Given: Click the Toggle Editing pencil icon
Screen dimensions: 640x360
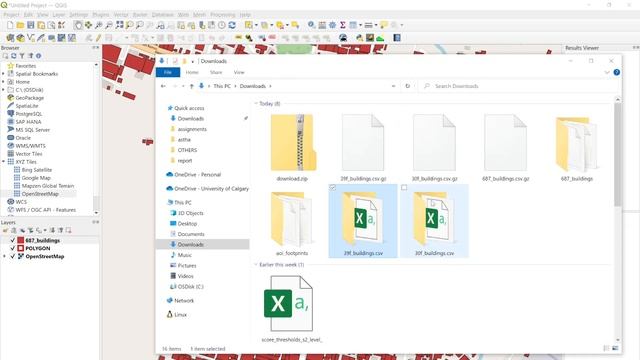Looking at the screenshot, I should click(x=98, y=38).
